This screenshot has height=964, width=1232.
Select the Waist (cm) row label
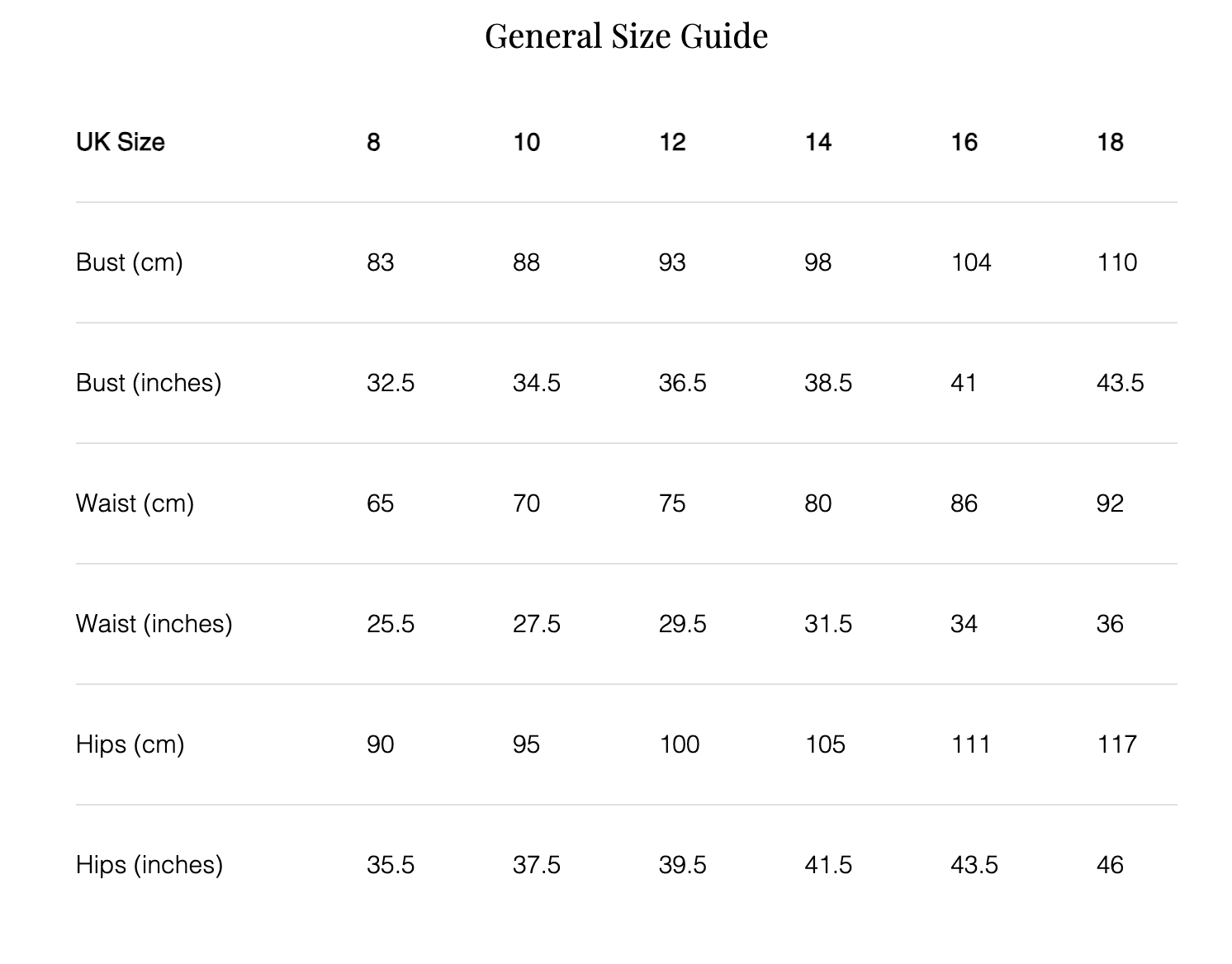tap(135, 503)
